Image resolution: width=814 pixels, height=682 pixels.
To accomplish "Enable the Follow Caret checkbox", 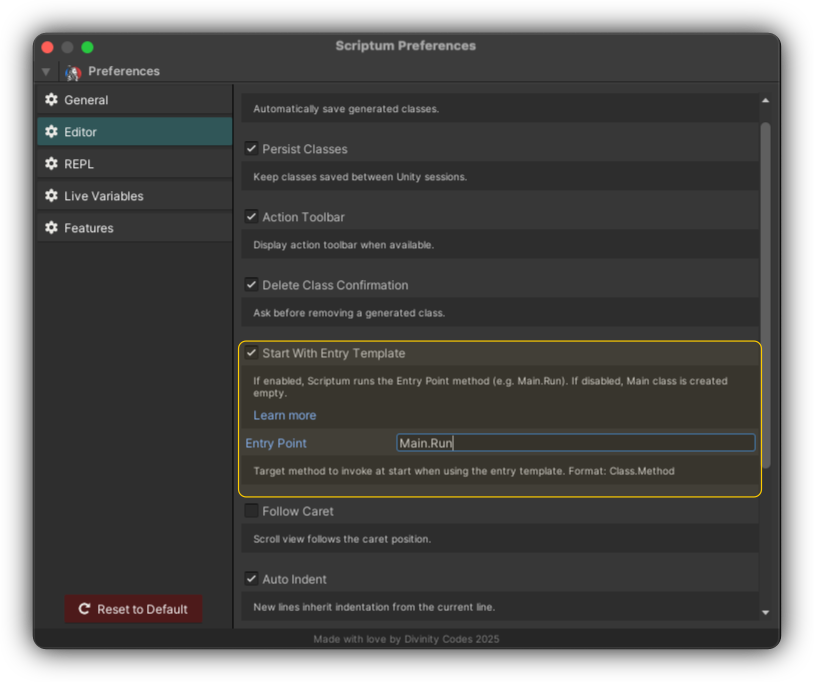I will [251, 511].
